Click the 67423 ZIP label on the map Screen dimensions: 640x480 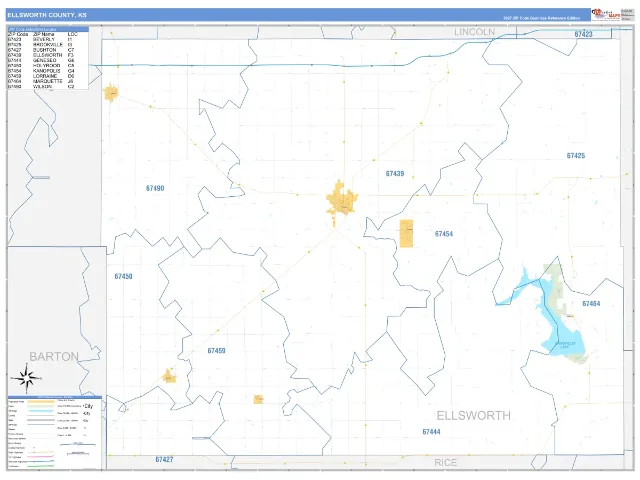coord(583,34)
